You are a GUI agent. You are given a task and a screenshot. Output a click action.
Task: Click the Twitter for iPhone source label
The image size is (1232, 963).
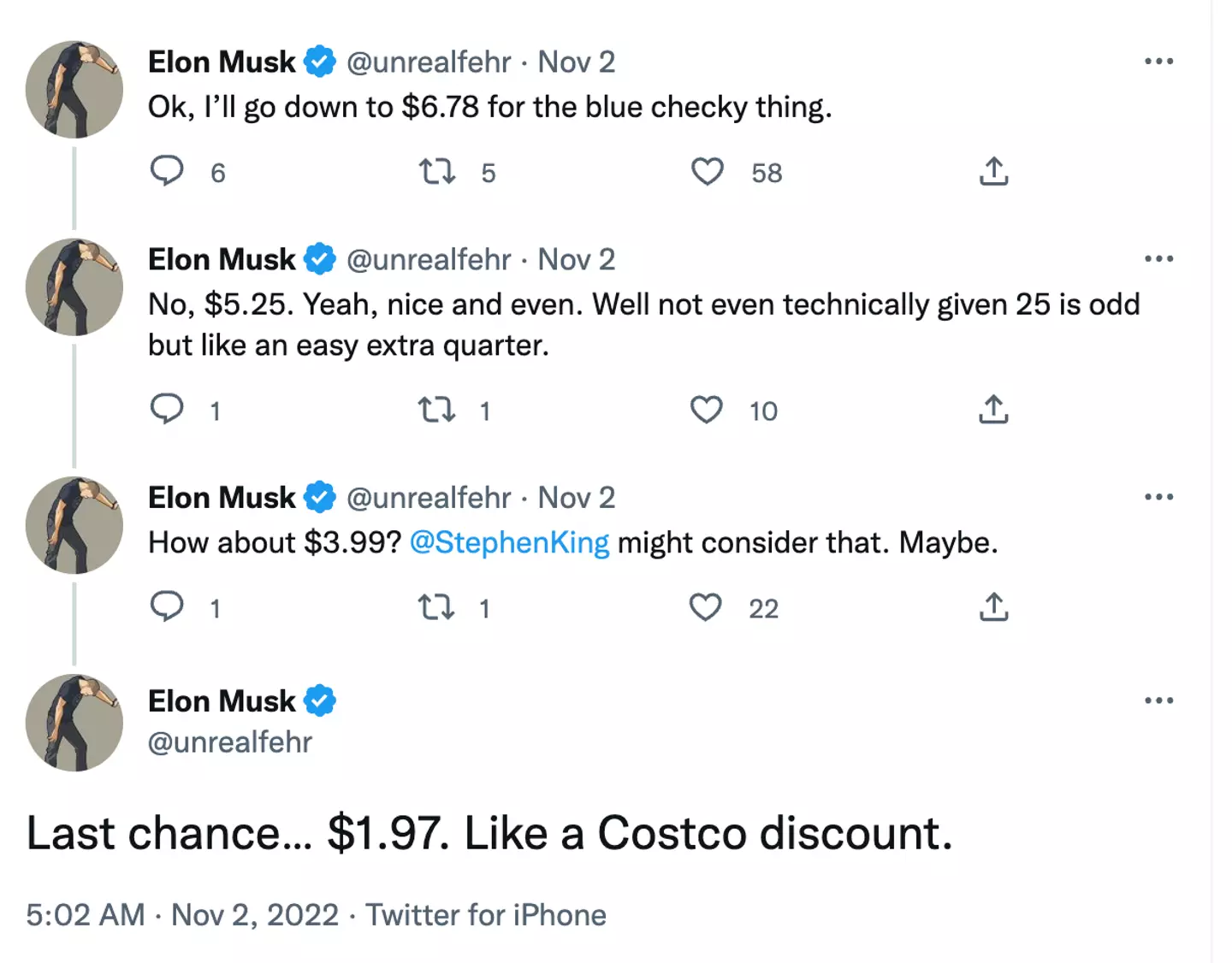[486, 915]
